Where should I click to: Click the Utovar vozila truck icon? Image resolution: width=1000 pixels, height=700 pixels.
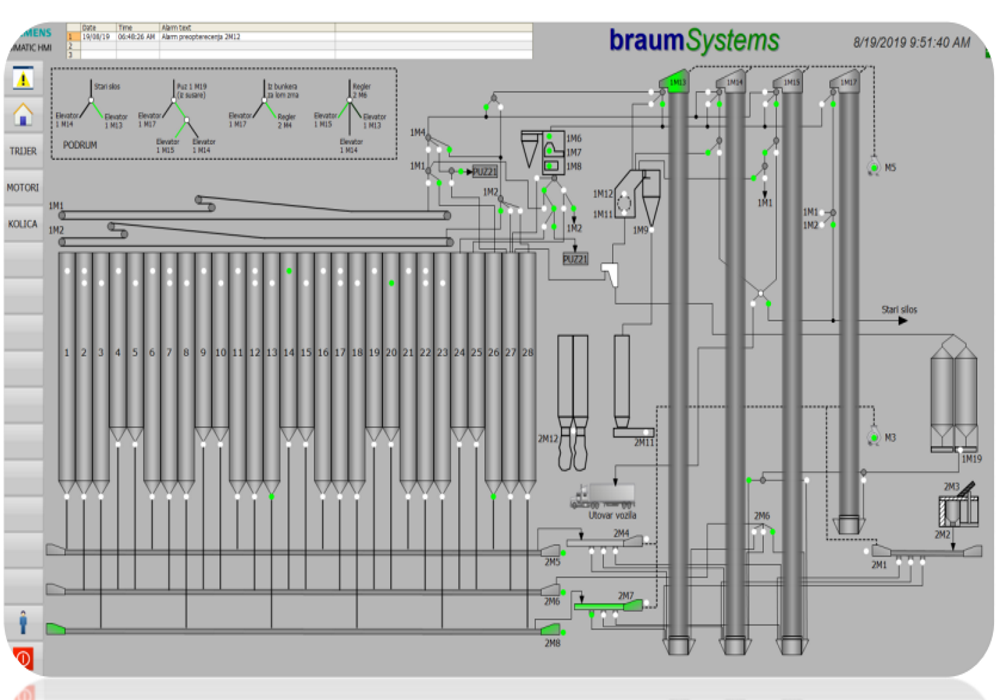602,495
